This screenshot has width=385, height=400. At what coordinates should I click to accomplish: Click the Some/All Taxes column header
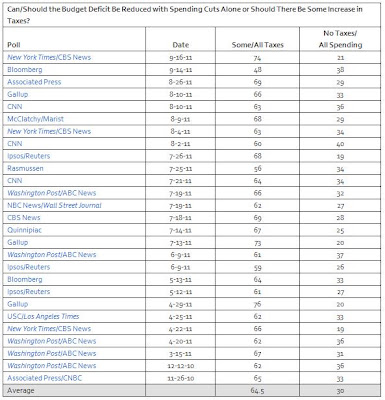(x=257, y=45)
